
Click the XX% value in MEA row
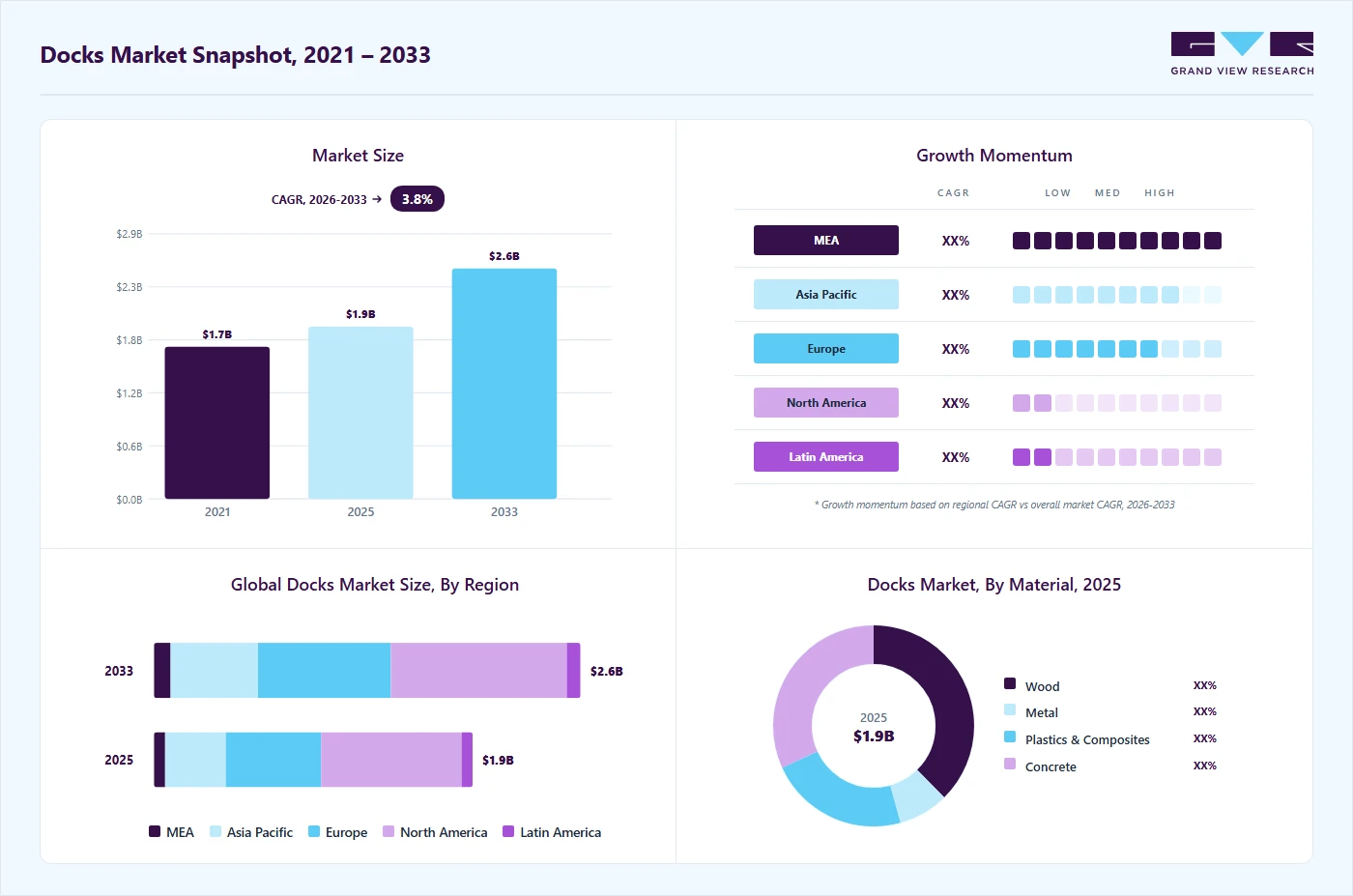tap(956, 241)
